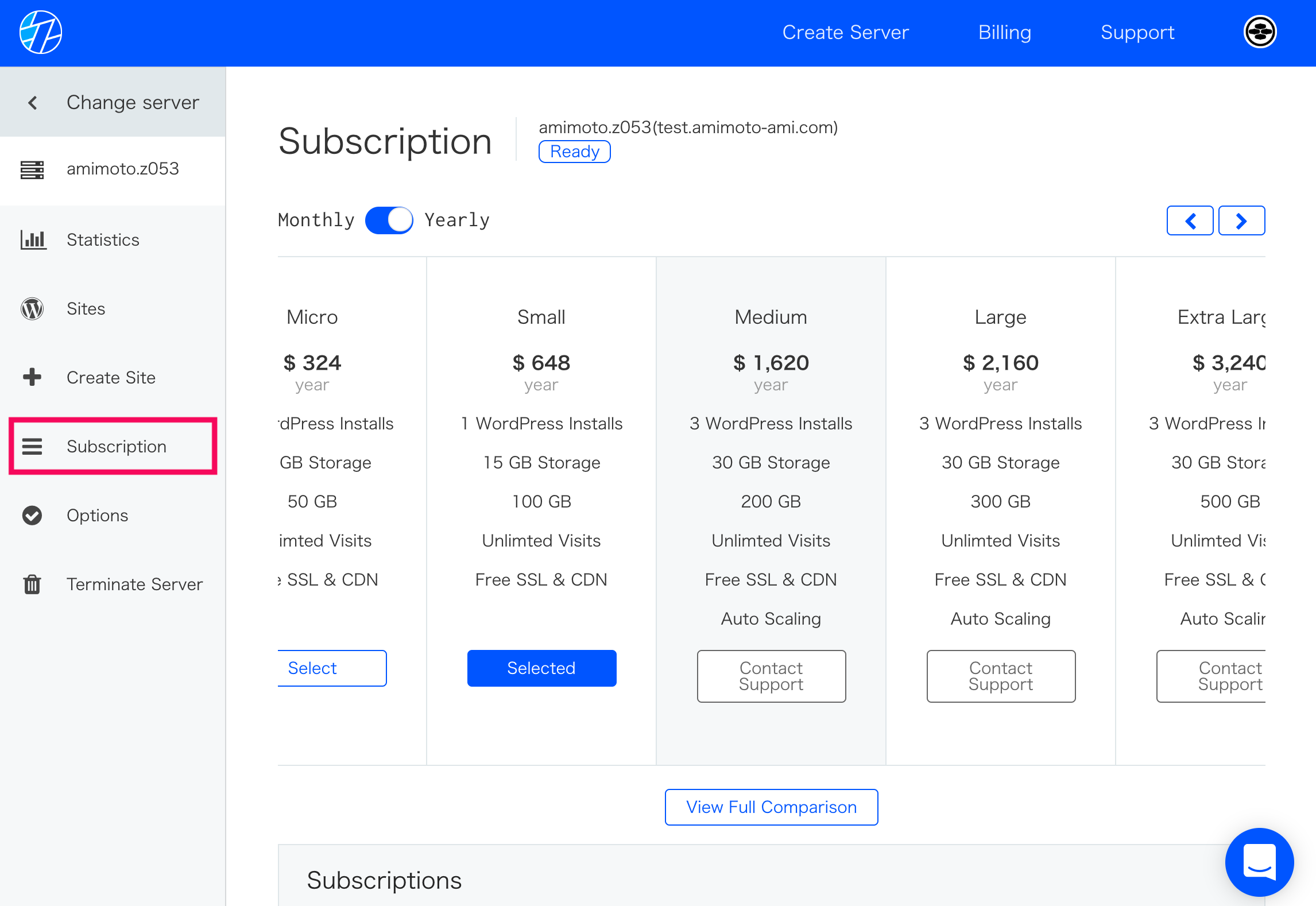Click the WordPress Sites icon
1316x906 pixels.
click(32, 309)
